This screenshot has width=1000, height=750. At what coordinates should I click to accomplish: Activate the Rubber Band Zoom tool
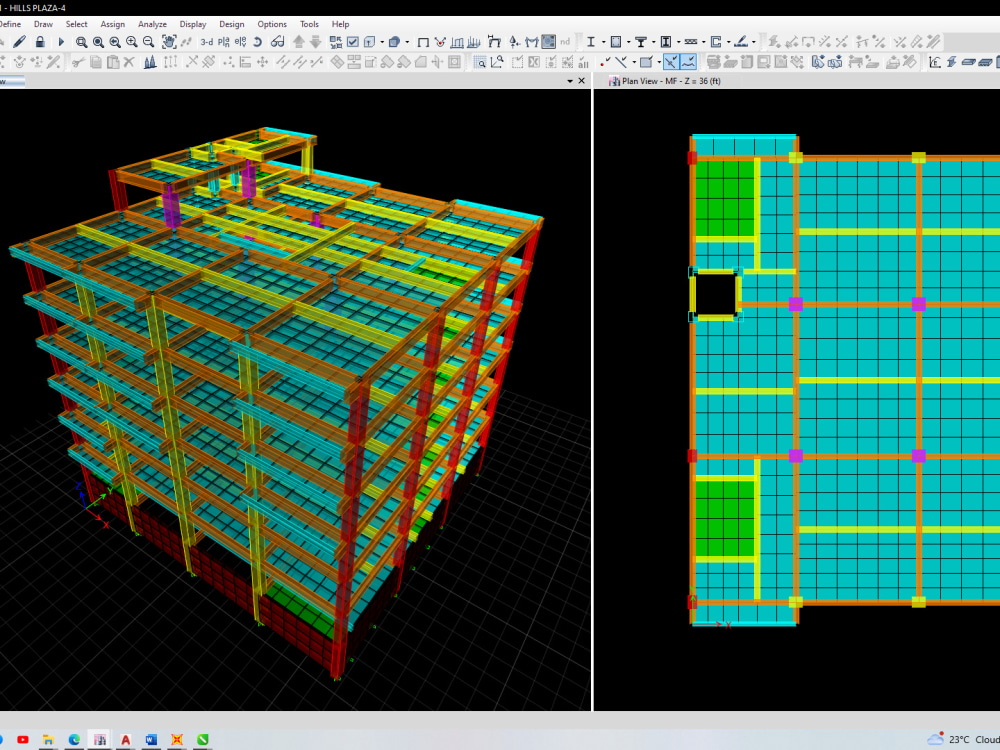tap(83, 41)
